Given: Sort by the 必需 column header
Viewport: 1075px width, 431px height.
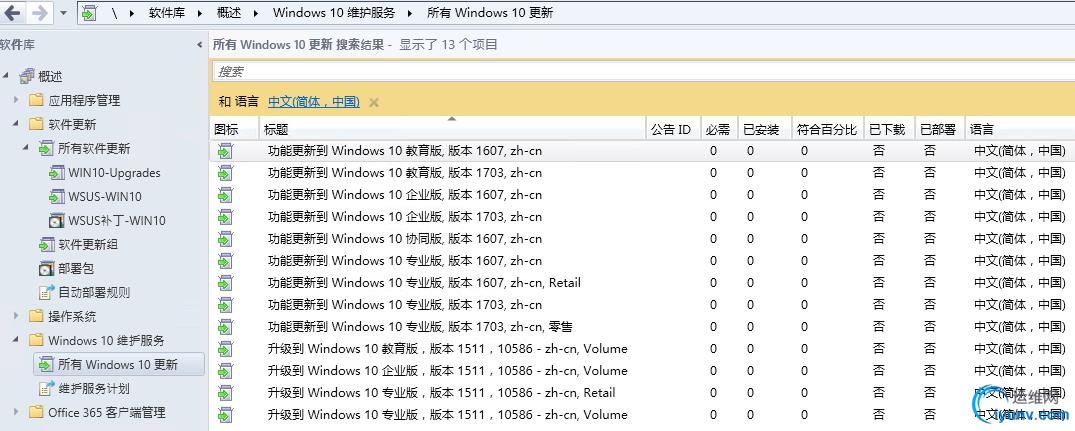Looking at the screenshot, I should [719, 130].
